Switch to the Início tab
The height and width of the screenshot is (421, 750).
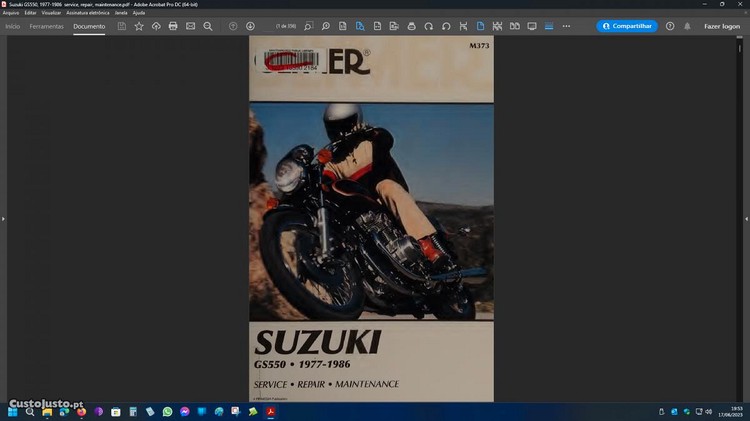click(13, 26)
